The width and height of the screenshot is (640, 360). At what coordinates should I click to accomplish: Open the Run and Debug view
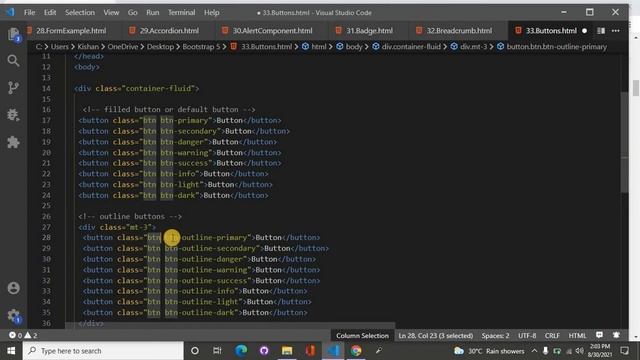(x=13, y=115)
